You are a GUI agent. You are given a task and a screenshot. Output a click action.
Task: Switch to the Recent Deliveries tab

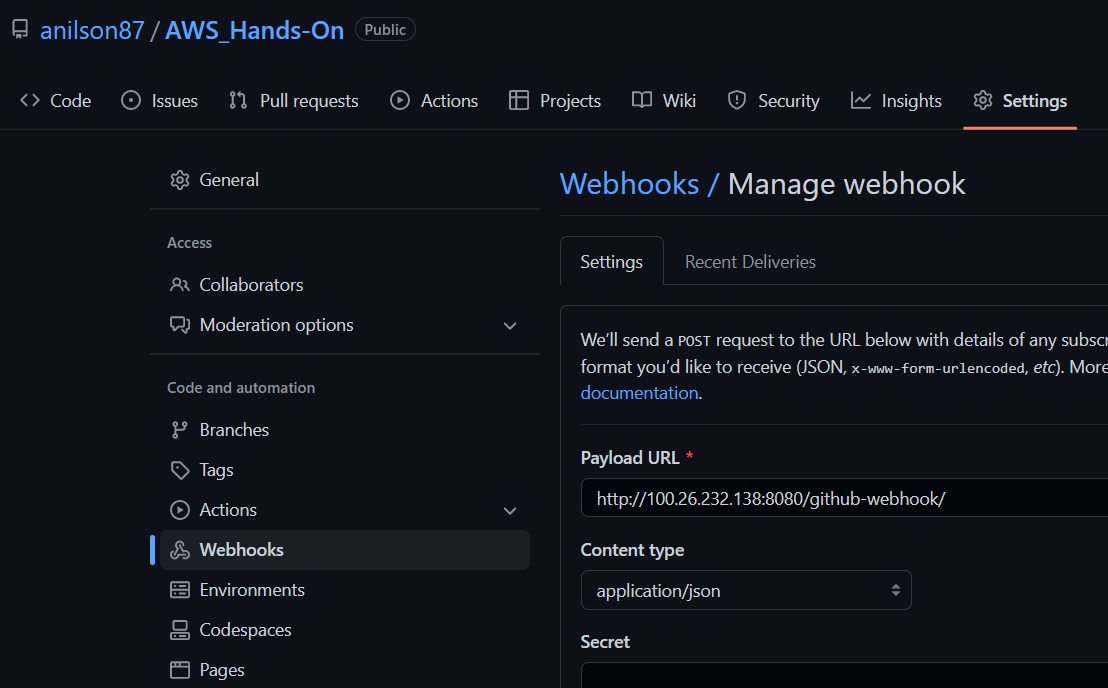pyautogui.click(x=750, y=261)
